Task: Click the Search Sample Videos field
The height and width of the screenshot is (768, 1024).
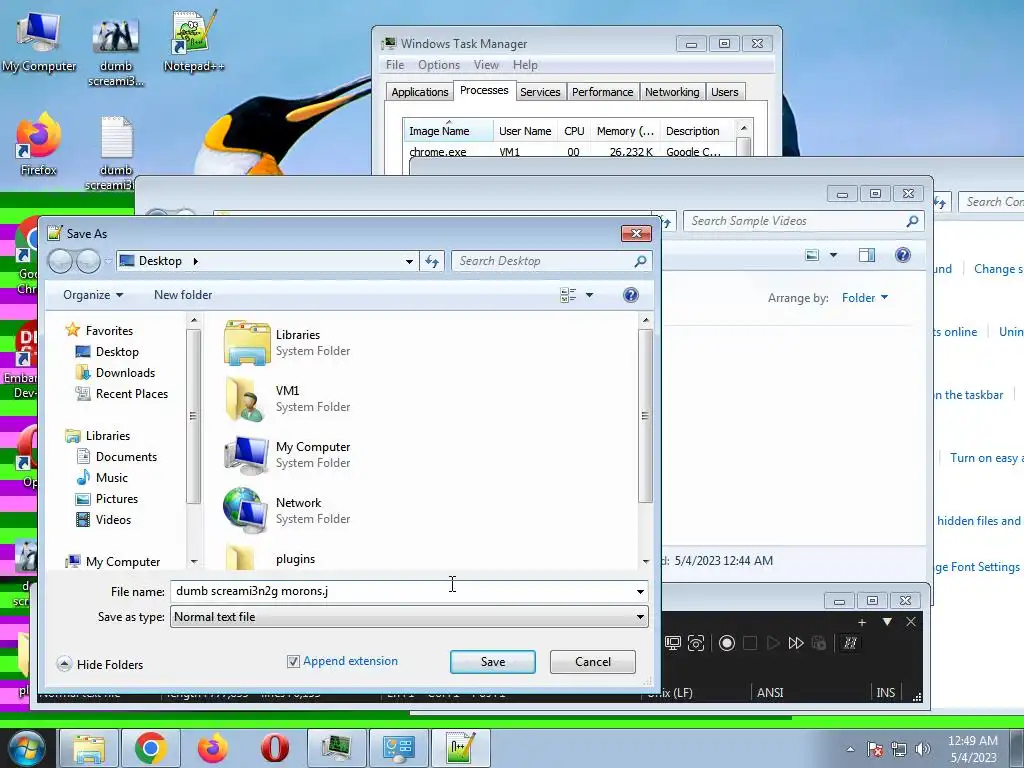Action: (x=793, y=221)
